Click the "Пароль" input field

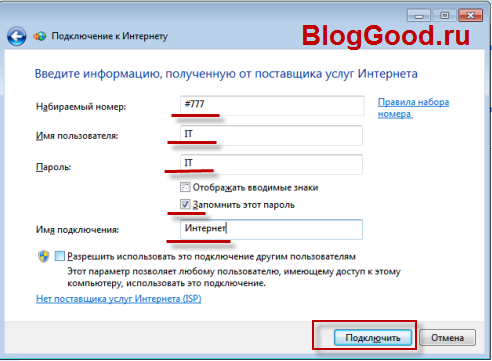click(271, 164)
